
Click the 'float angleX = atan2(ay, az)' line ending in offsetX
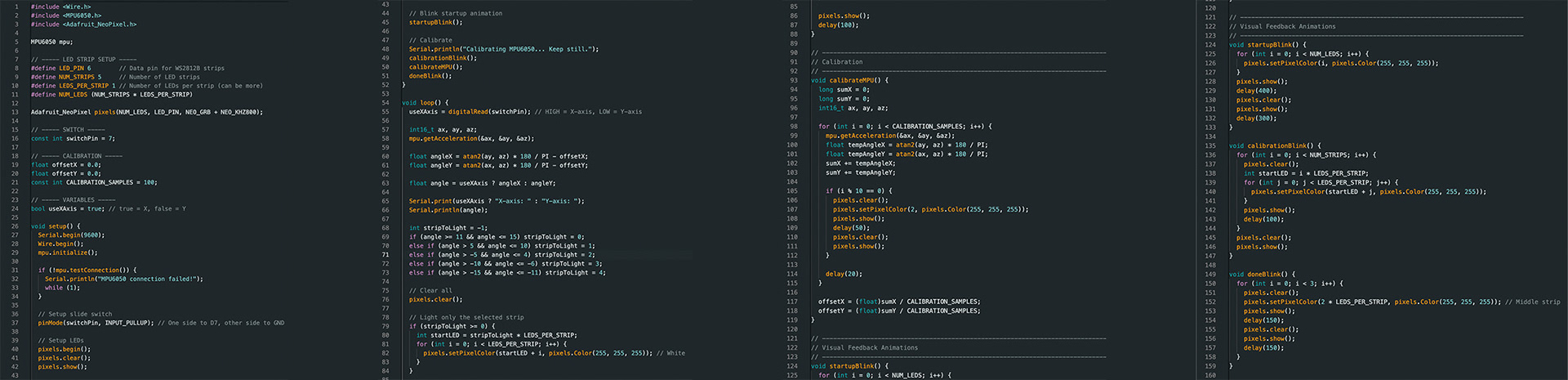click(x=498, y=156)
